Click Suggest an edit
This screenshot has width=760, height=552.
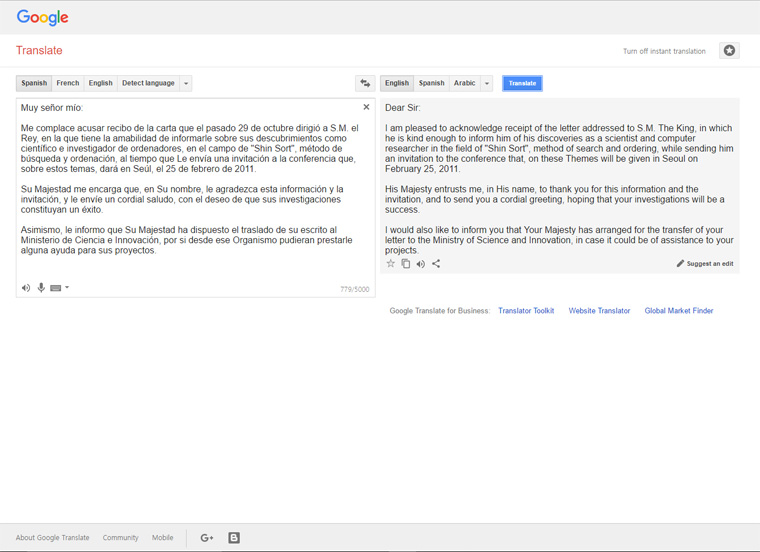pyautogui.click(x=705, y=264)
